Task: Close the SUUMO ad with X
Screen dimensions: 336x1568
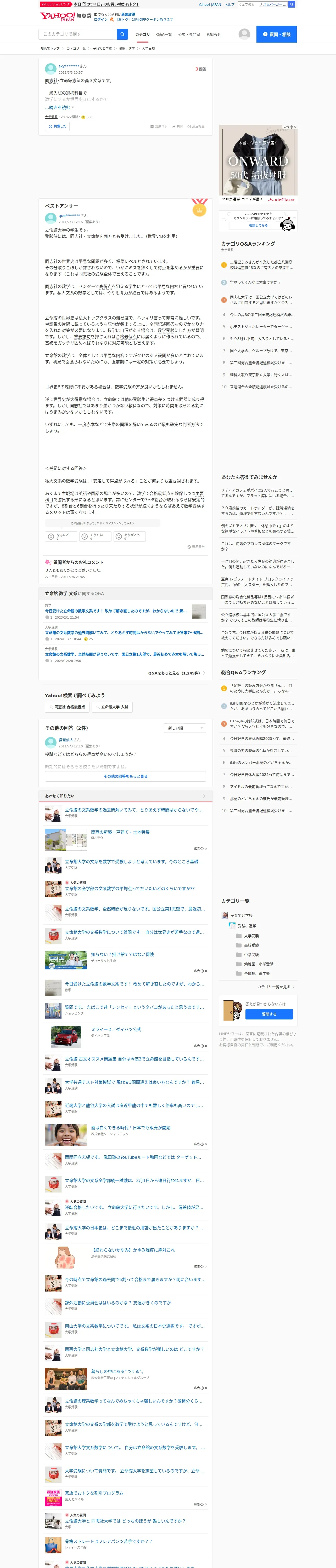Action: click(206, 849)
